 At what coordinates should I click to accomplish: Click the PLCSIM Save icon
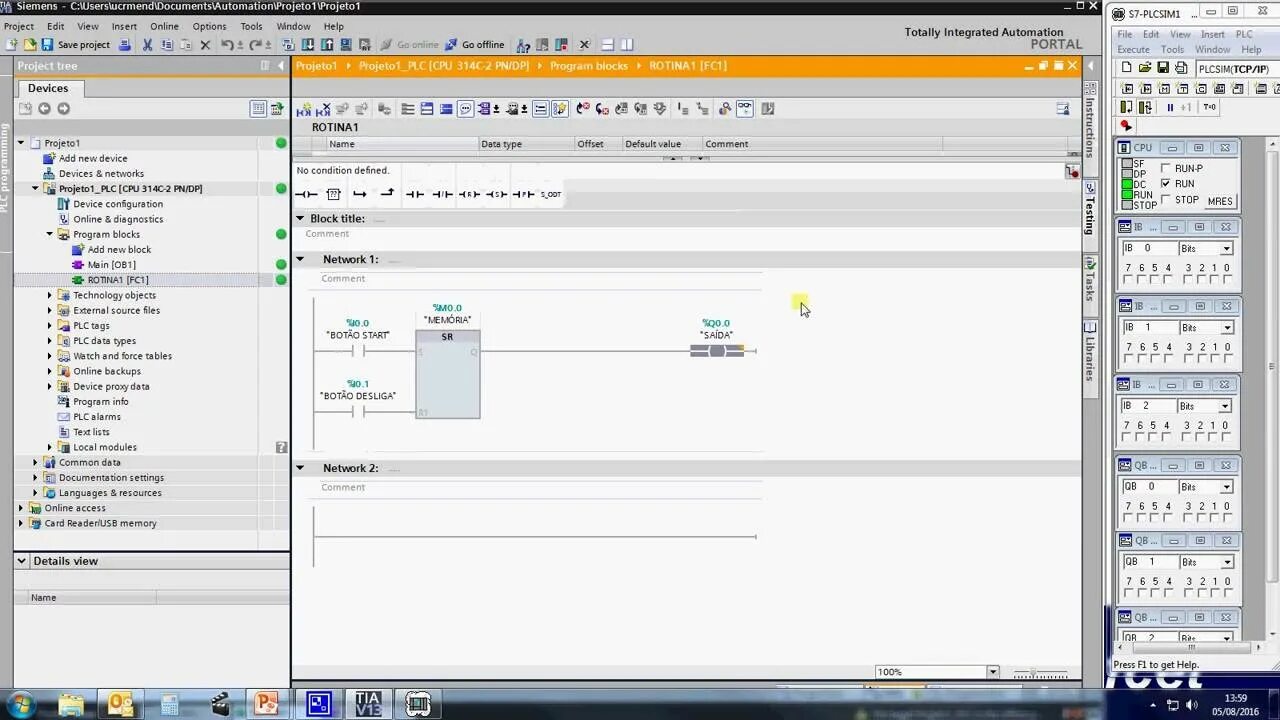(1163, 68)
